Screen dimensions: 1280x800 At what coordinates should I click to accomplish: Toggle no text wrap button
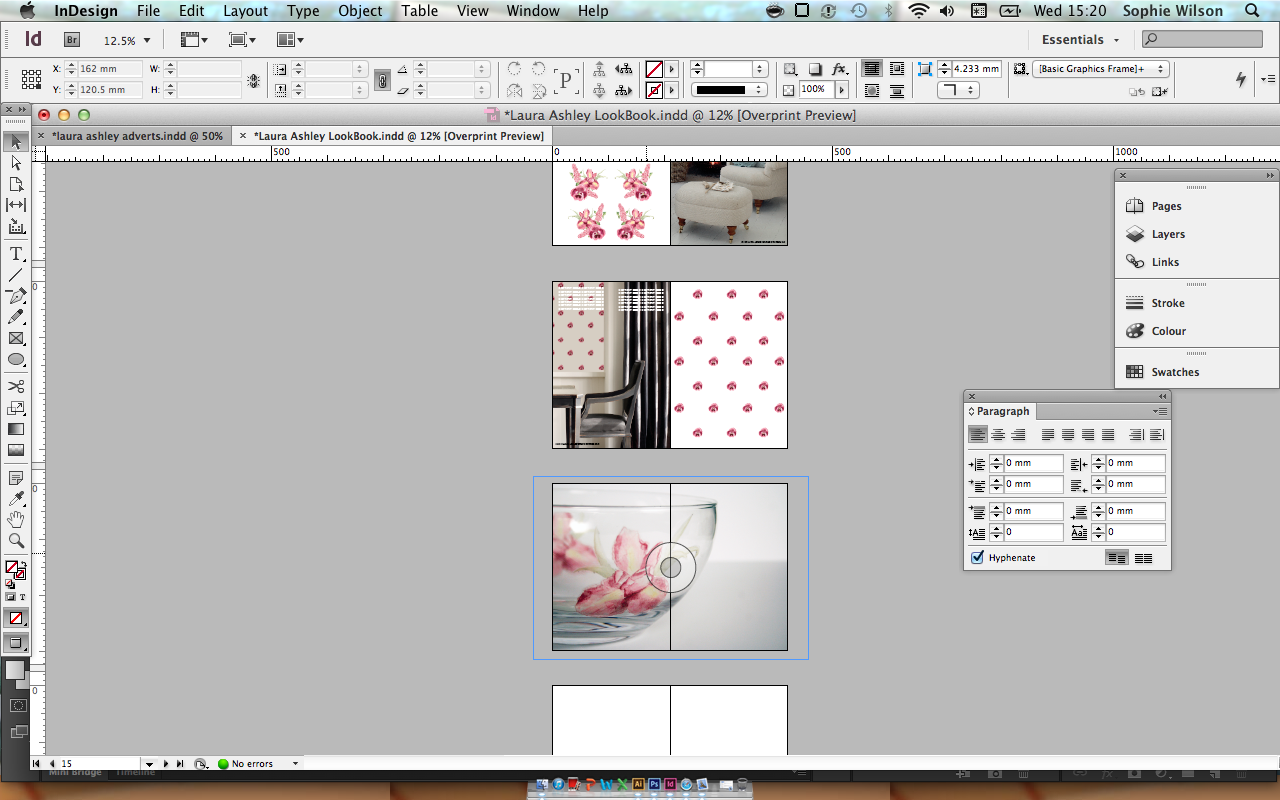[872, 69]
